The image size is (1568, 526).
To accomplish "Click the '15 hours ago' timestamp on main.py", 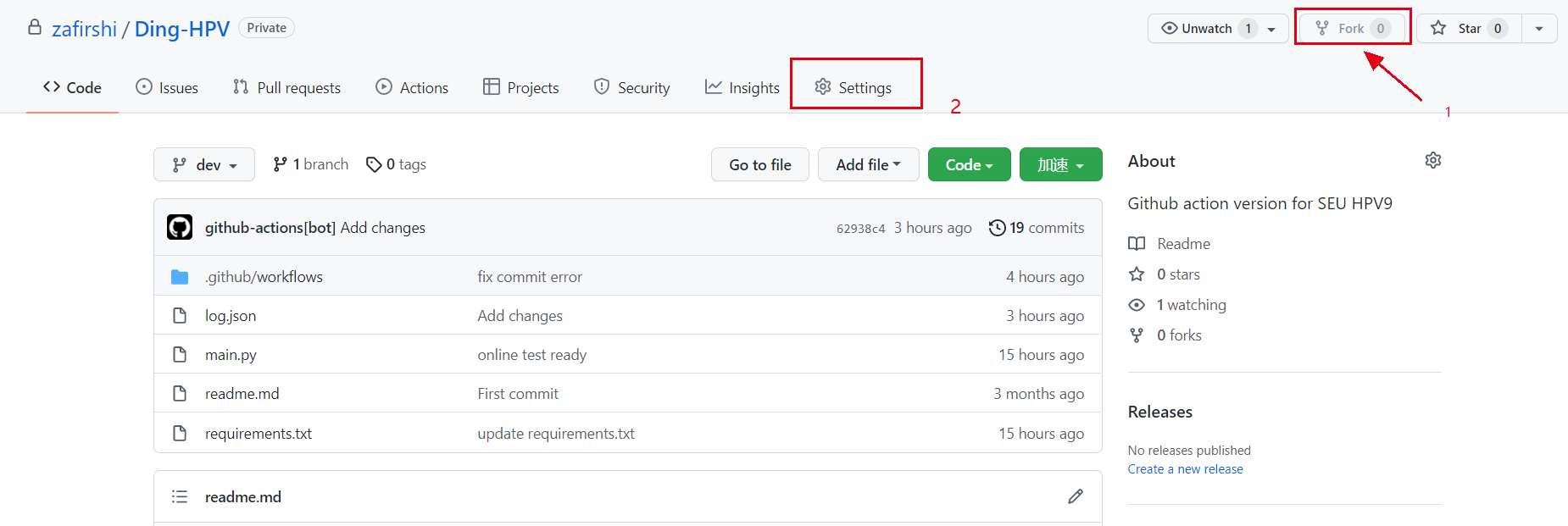I will point(1042,355).
